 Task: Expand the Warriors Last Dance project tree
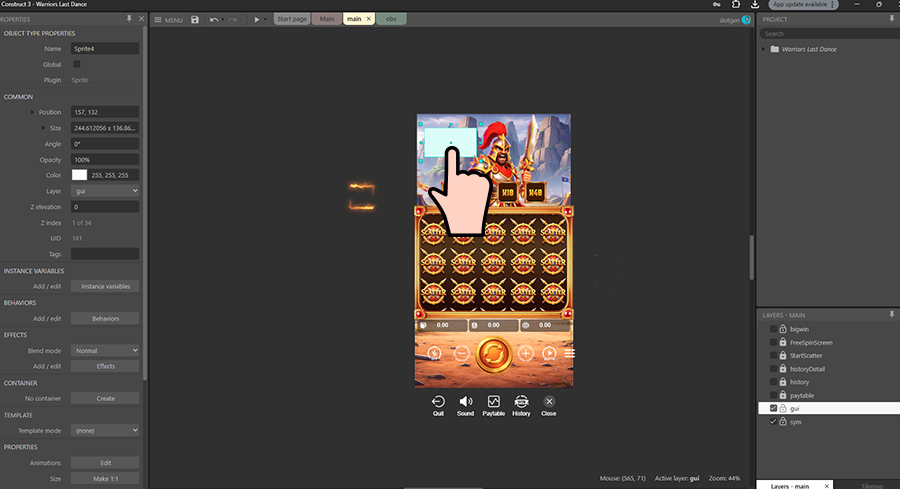click(x=763, y=49)
